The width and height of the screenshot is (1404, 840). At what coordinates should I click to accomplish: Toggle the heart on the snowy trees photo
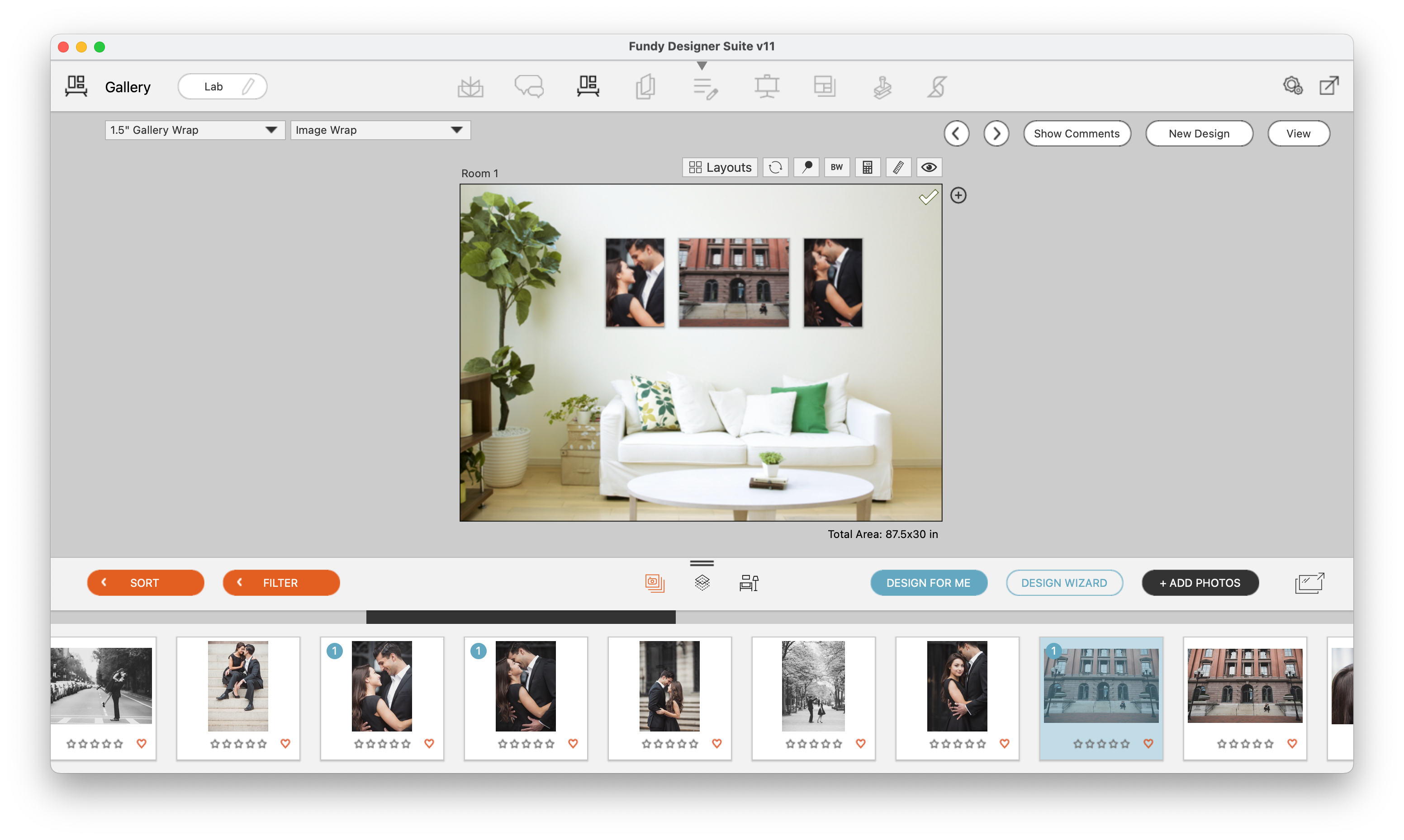click(860, 743)
